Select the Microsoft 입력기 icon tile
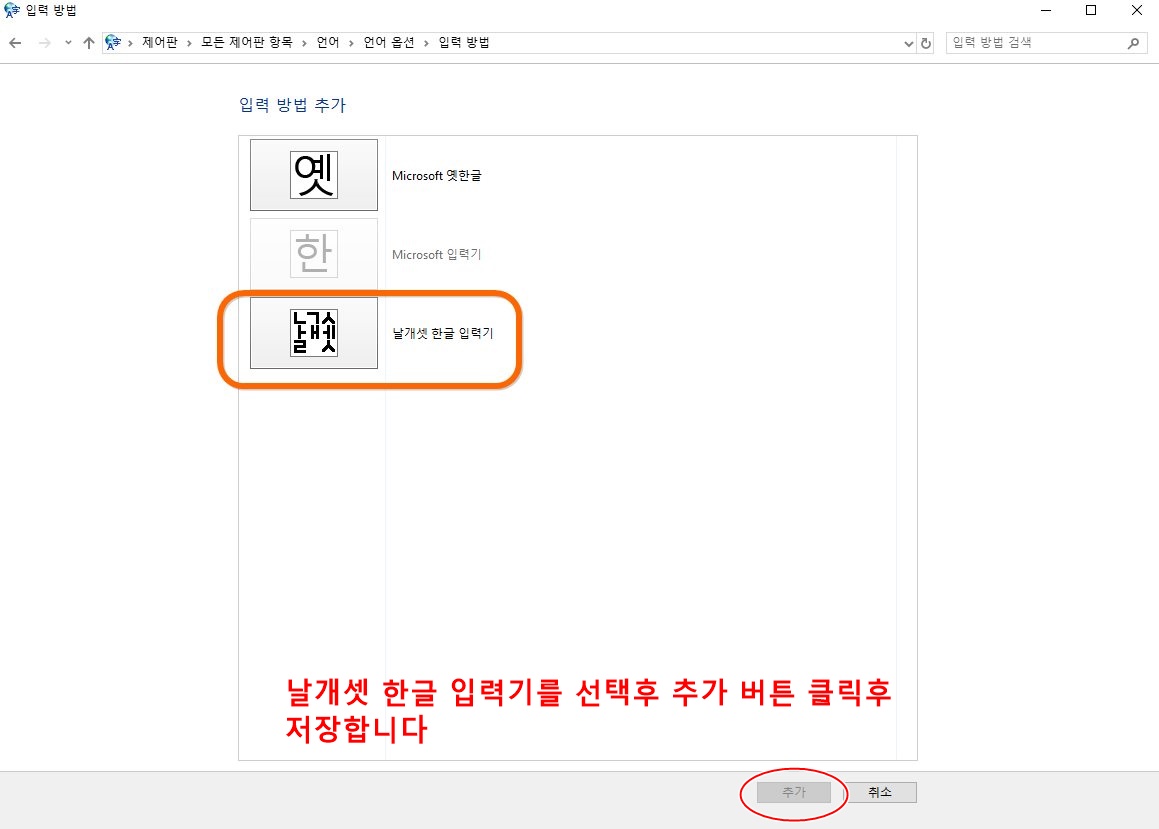The height and width of the screenshot is (829, 1159). [x=313, y=253]
